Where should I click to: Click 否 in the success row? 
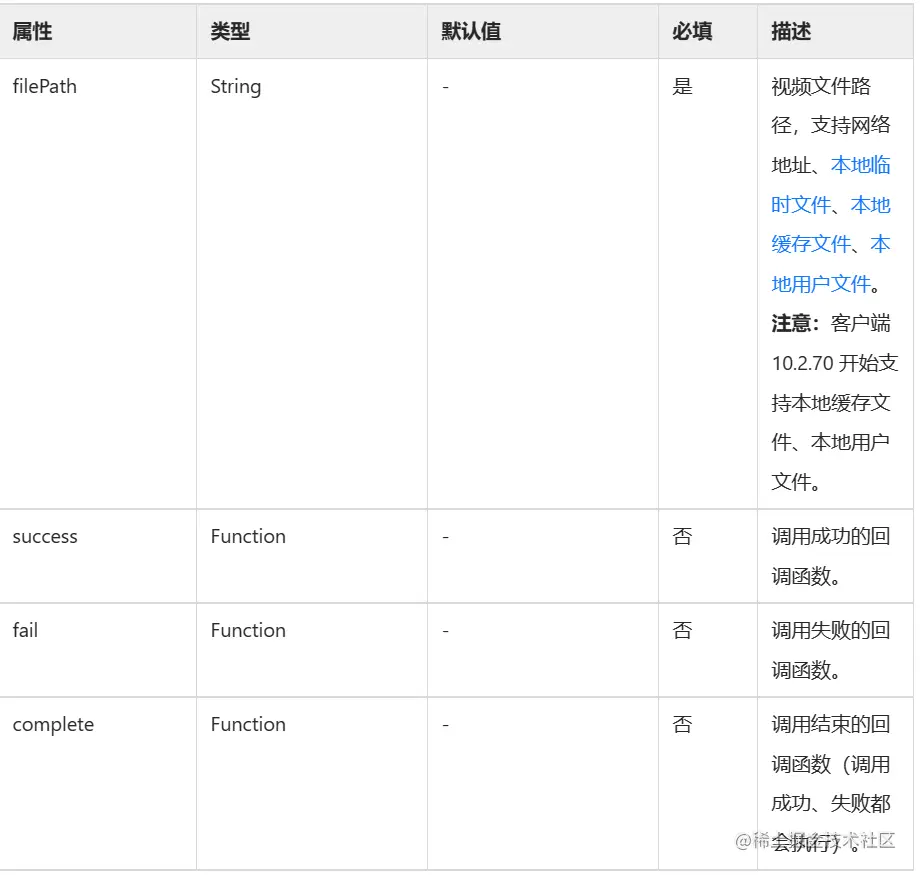click(x=682, y=536)
